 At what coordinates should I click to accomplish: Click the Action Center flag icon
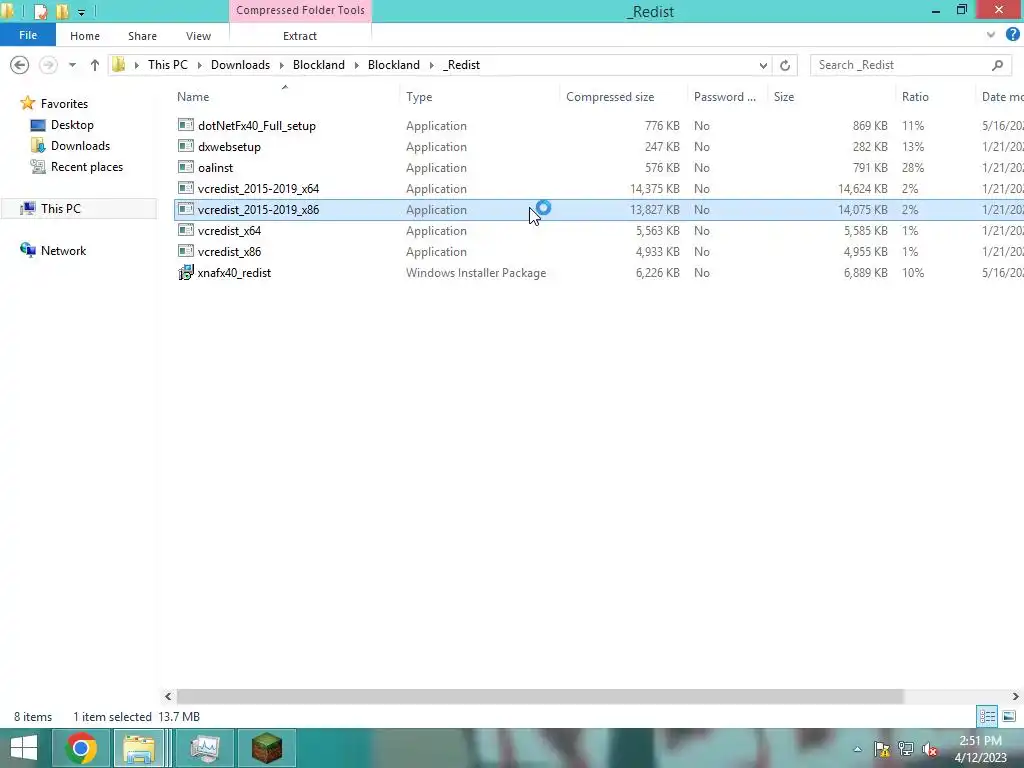(882, 749)
